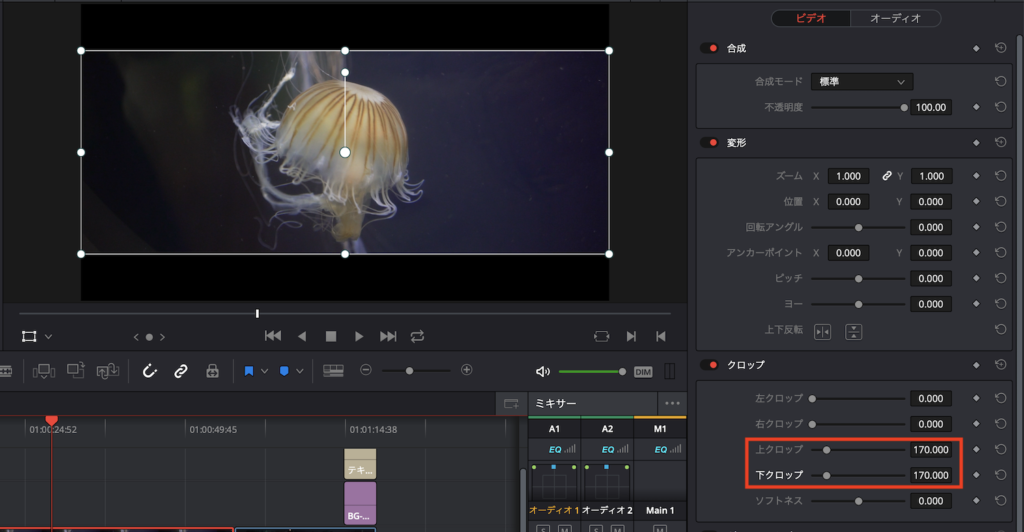
Task: Toggle the 変形 section switch
Action: 711,143
